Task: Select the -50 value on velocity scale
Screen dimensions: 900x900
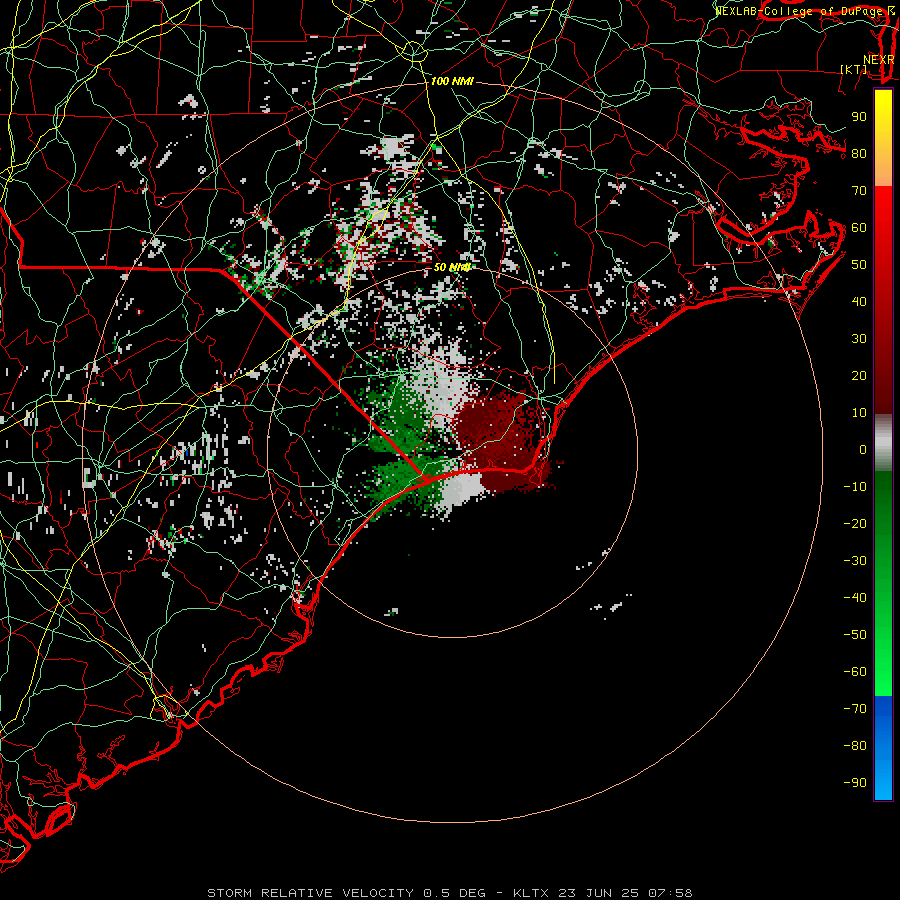Action: pos(855,635)
